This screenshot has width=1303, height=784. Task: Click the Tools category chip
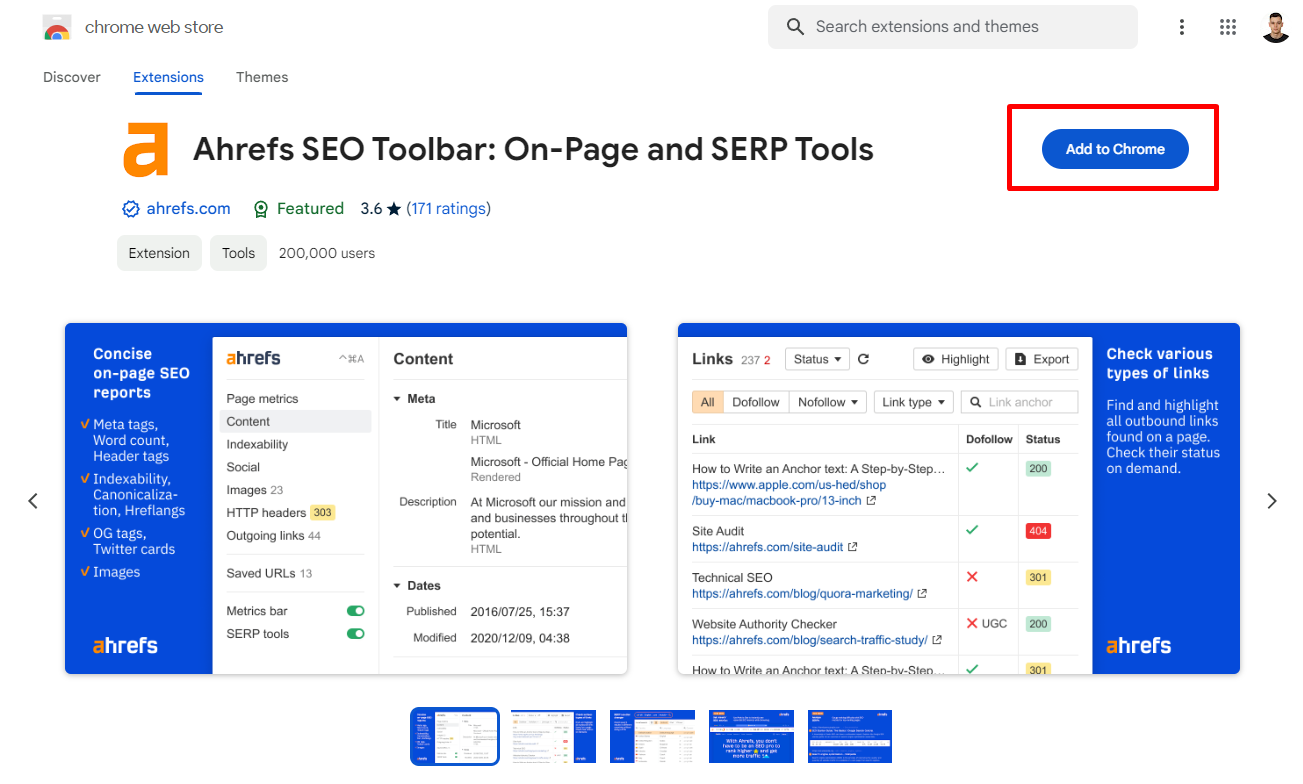click(238, 253)
